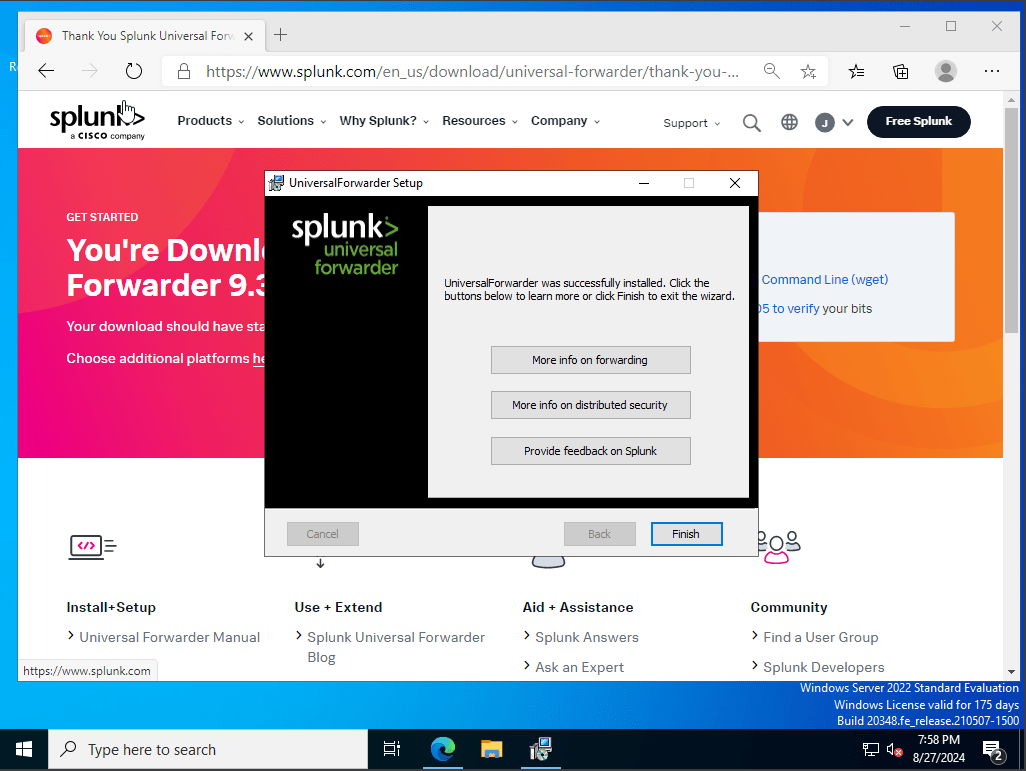
Task: View site info via the padlock icon
Action: coord(184,71)
